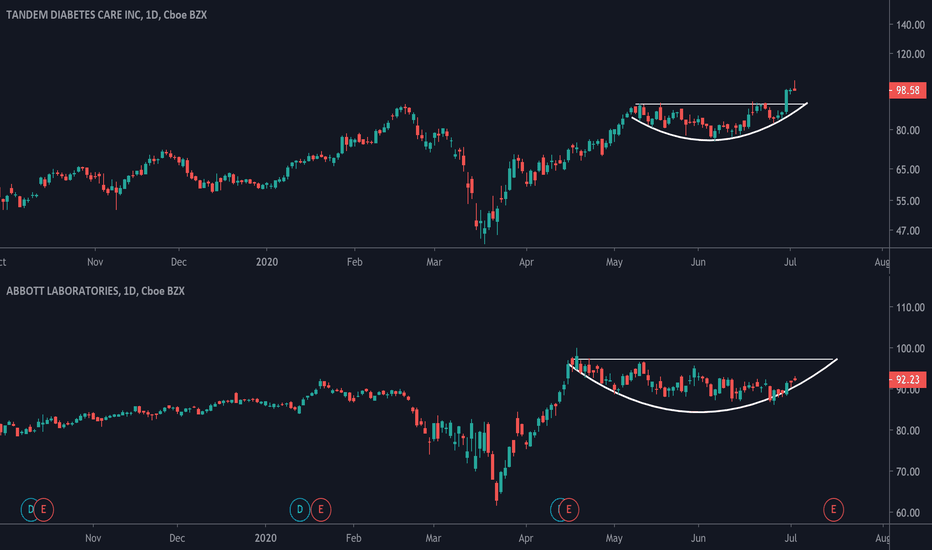932x550 pixels.
Task: Select the Feb label on Abbott time axis
Action: coord(354,538)
